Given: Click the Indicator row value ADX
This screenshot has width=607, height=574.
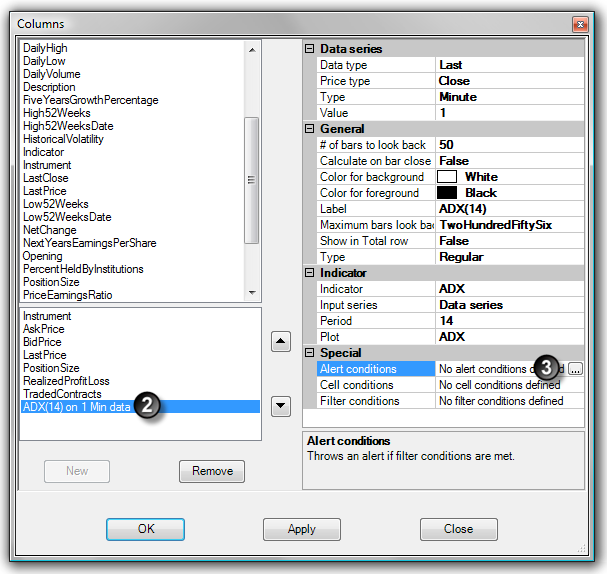Looking at the screenshot, I should coord(509,289).
